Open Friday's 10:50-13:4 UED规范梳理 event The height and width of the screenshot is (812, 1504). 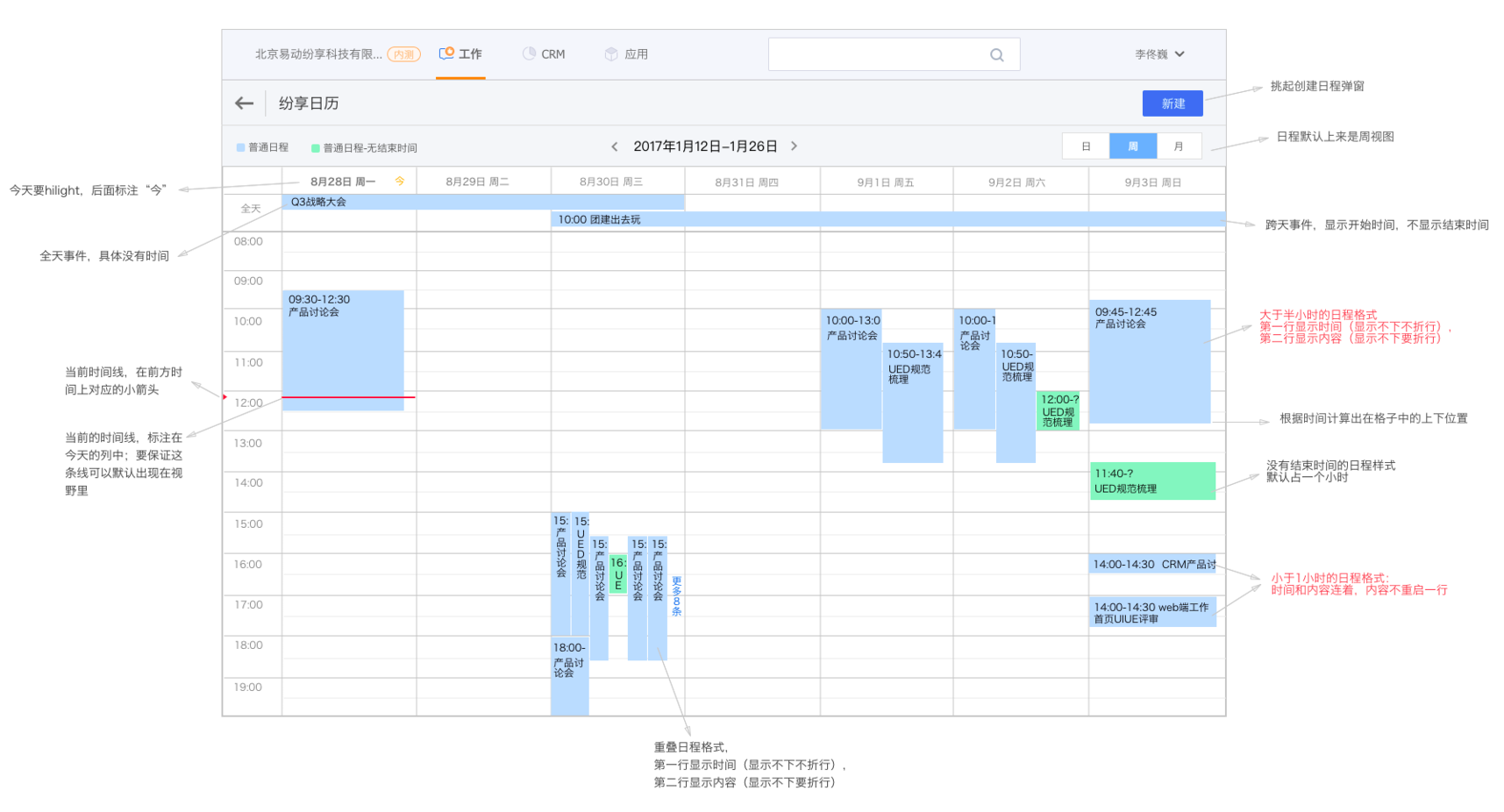pyautogui.click(x=913, y=402)
